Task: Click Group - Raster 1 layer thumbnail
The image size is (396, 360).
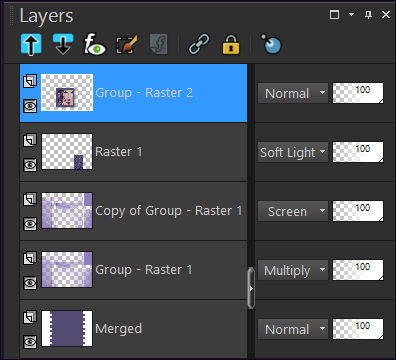Action: coord(67,270)
